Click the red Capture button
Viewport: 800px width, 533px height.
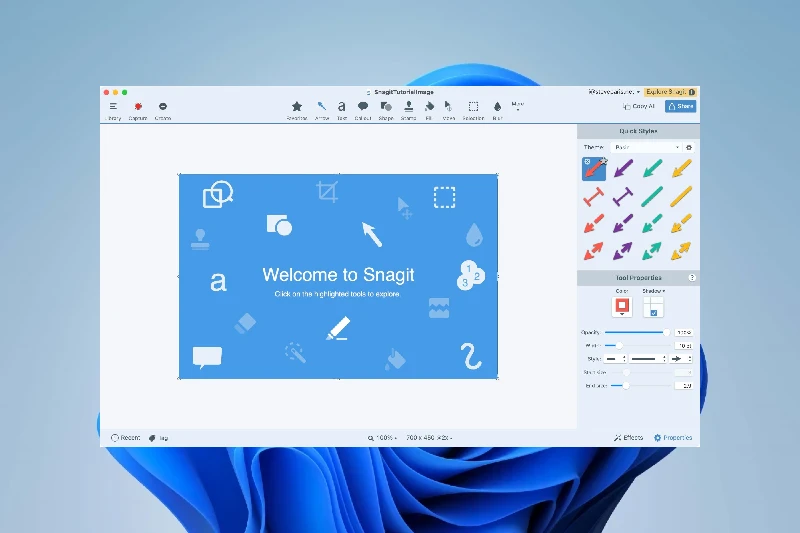pyautogui.click(x=138, y=110)
